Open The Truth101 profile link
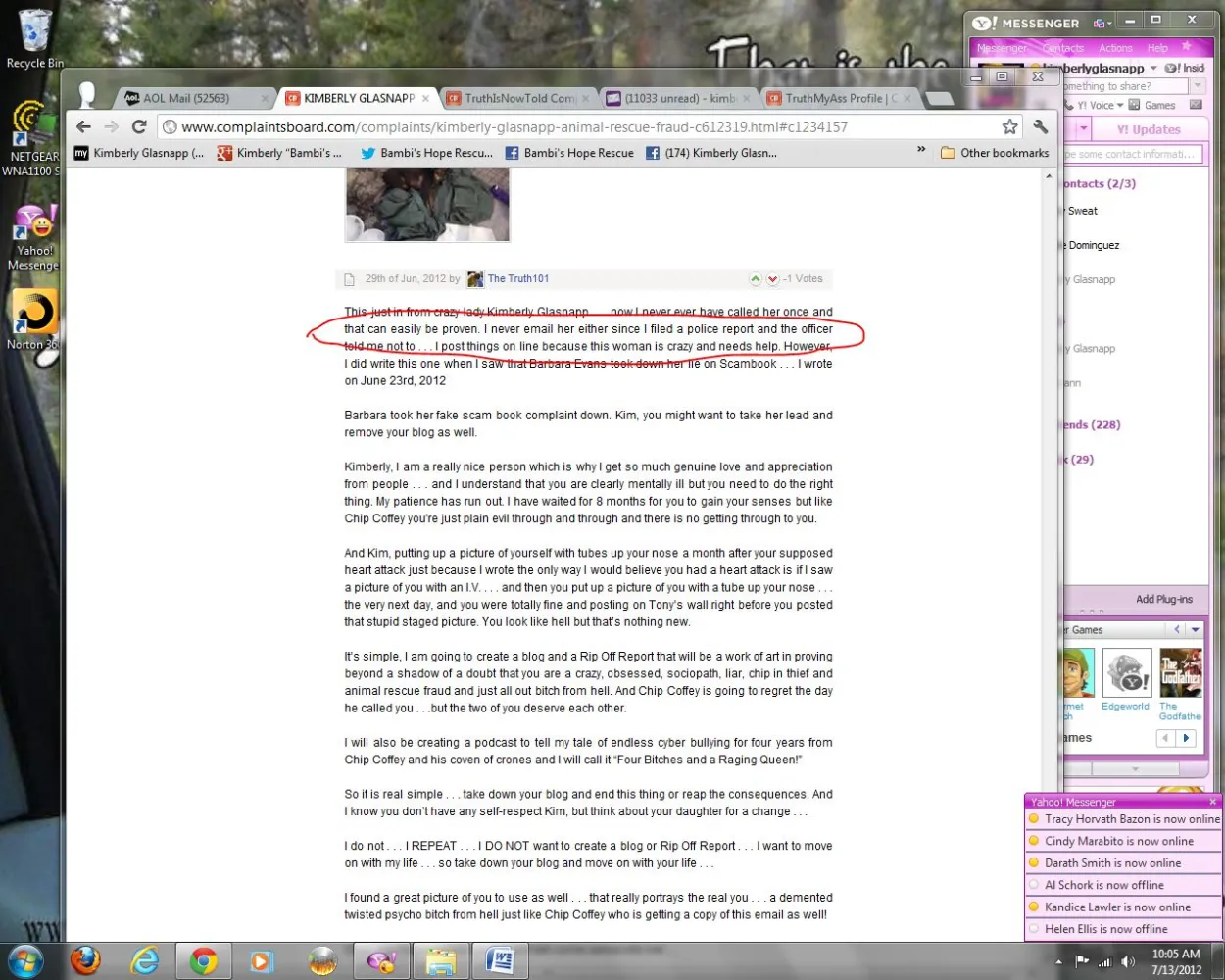 518,279
